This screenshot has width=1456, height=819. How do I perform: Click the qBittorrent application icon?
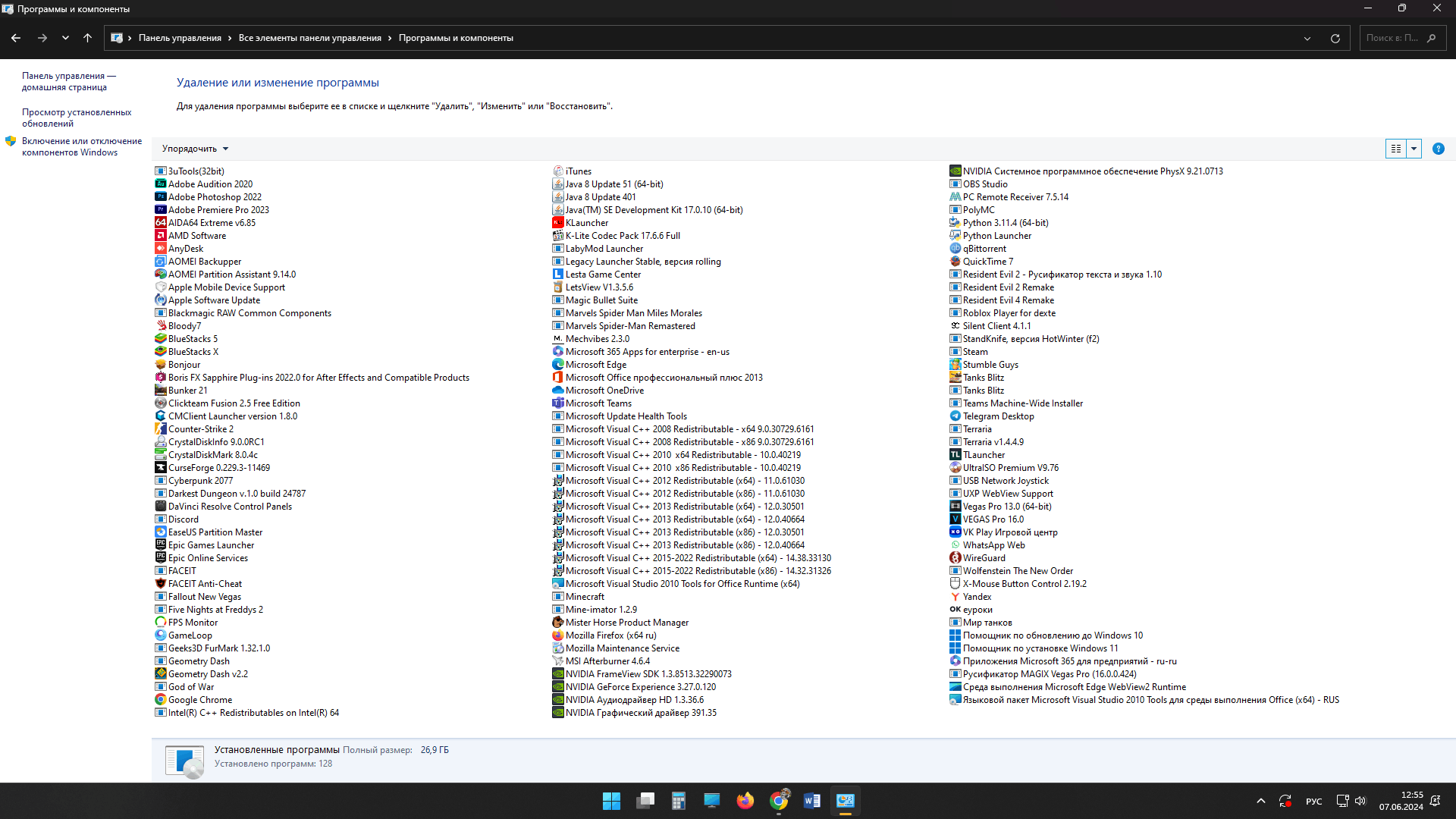point(955,248)
